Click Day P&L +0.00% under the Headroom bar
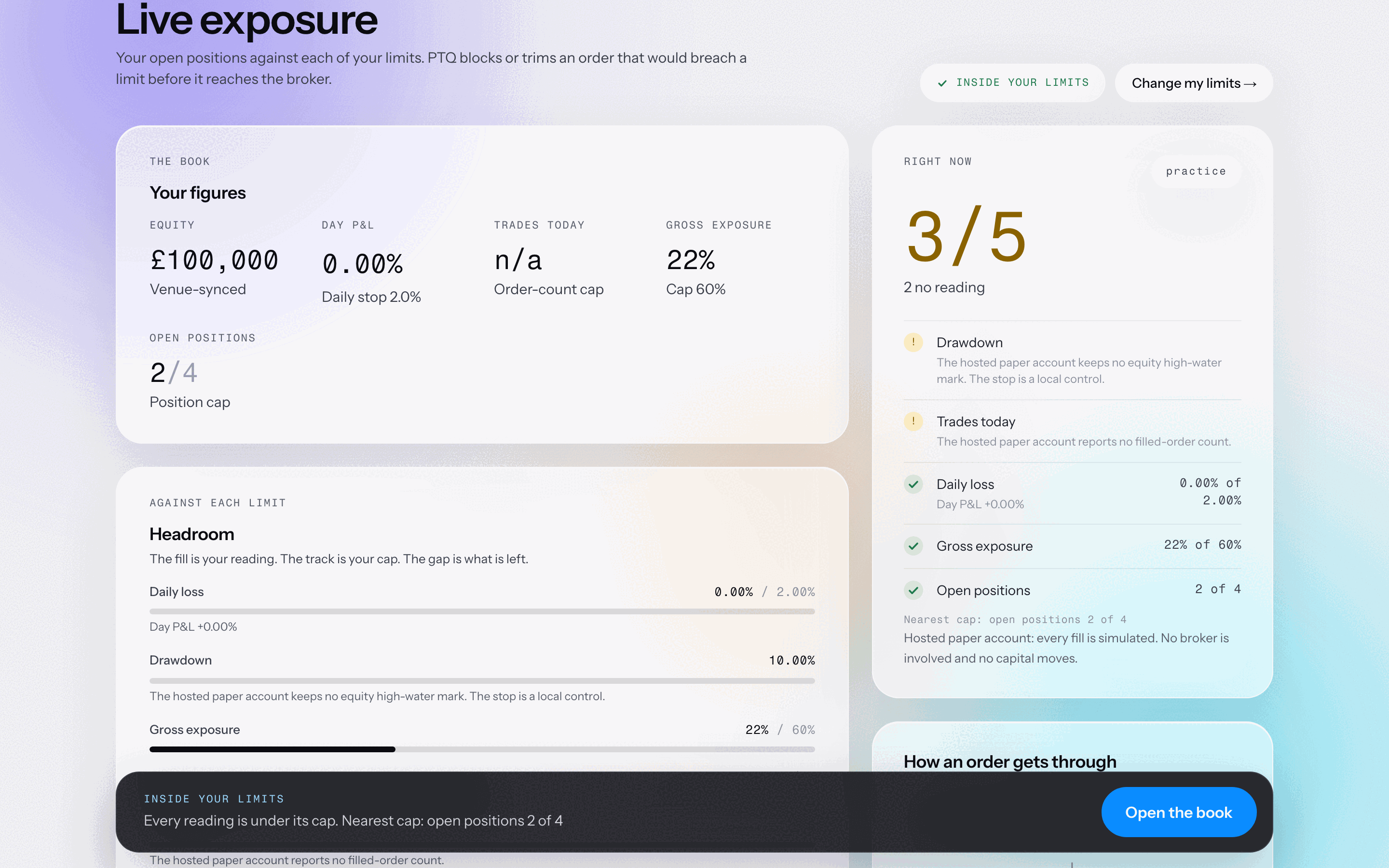Viewport: 1389px width, 868px height. click(193, 627)
